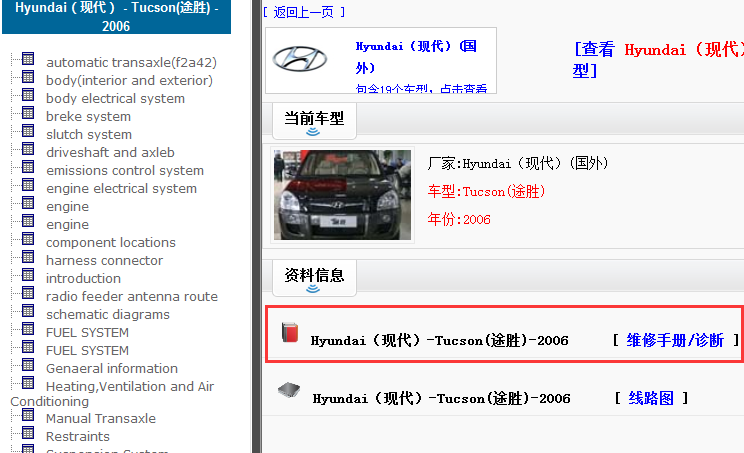This screenshot has width=744, height=453.
Task: Select schematic diagrams entry
Action: [x=108, y=315]
